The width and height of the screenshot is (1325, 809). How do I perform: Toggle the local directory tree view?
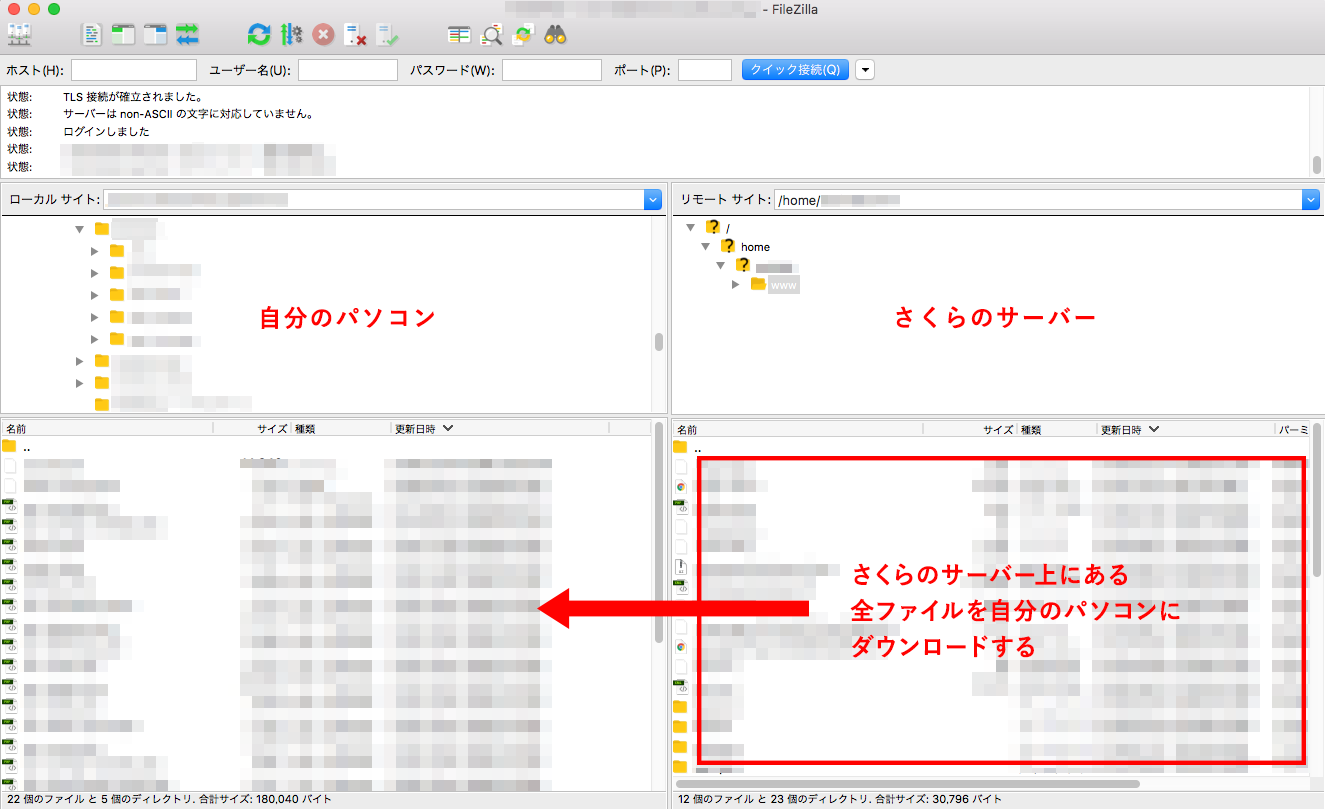(x=123, y=35)
